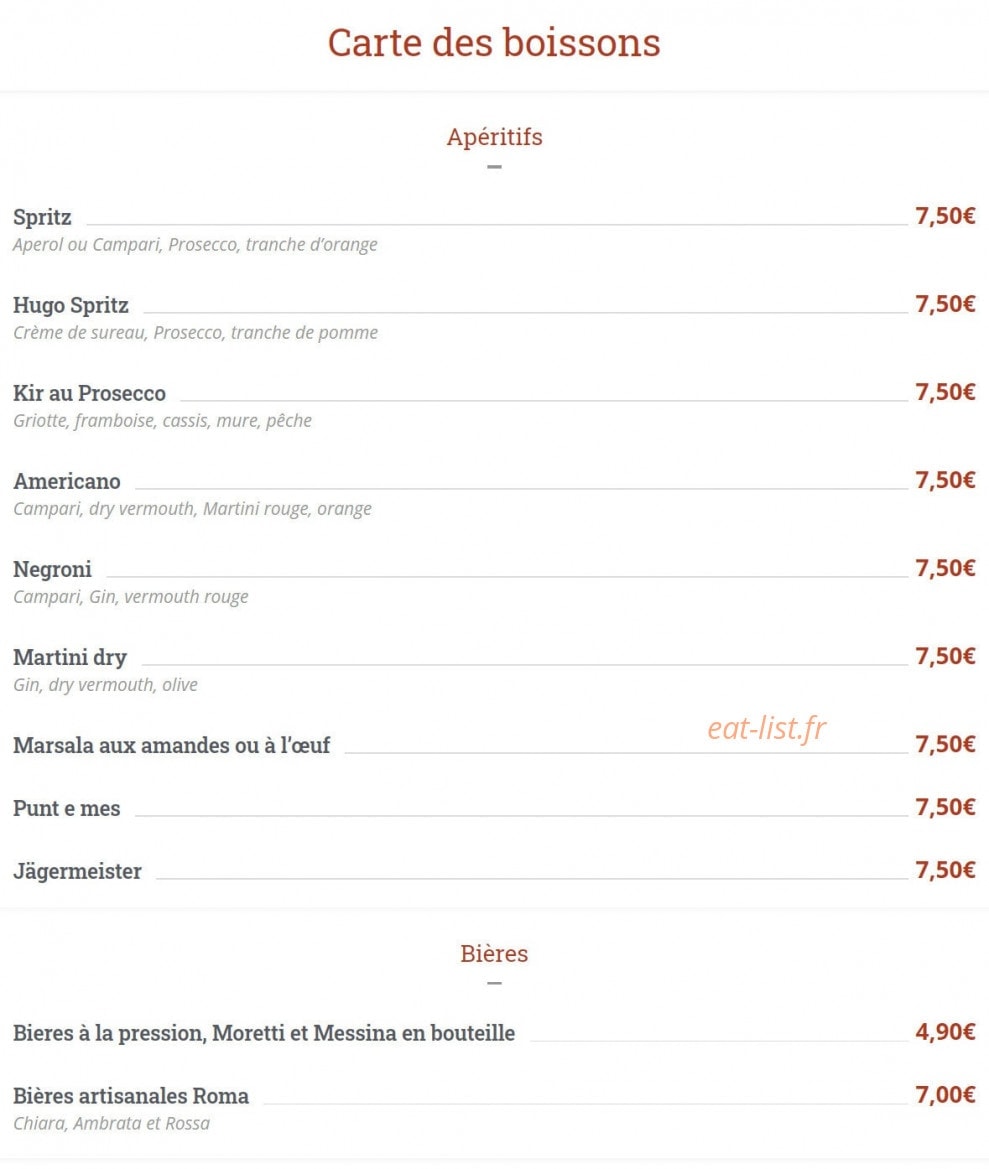Select the Negroni entry
989x1169 pixels.
pos(52,570)
